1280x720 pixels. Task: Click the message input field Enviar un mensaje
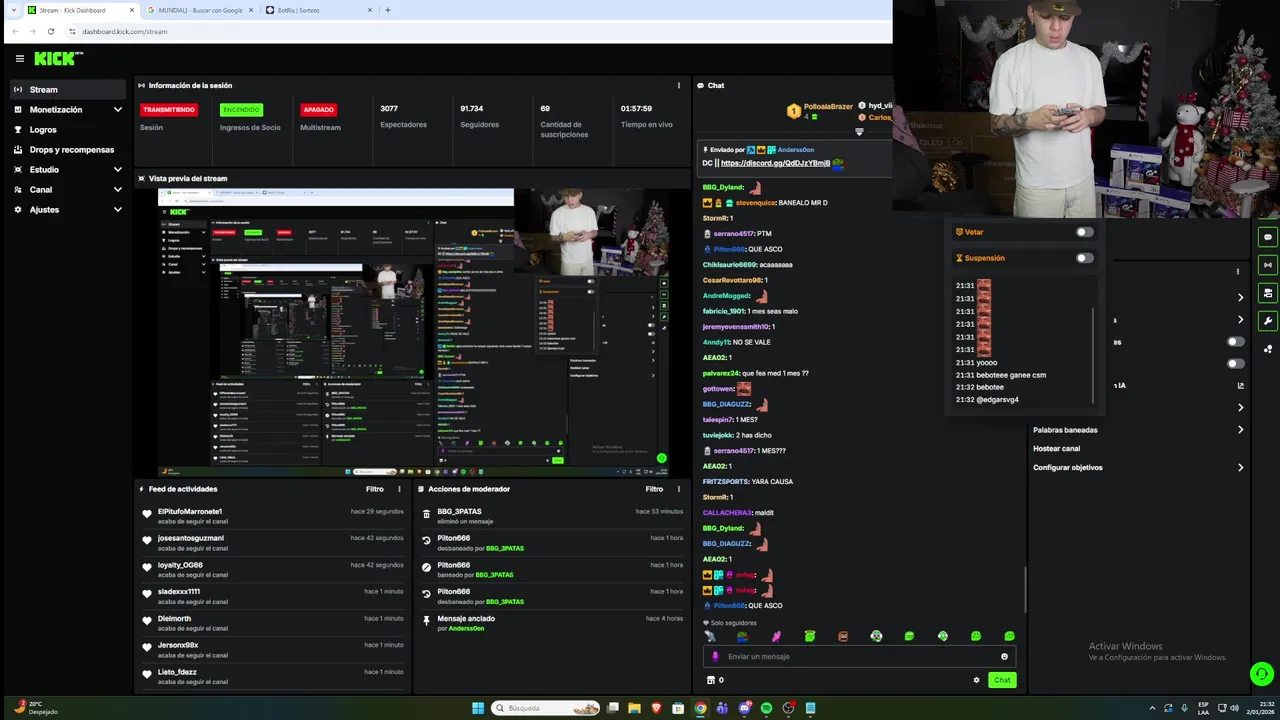(x=858, y=657)
